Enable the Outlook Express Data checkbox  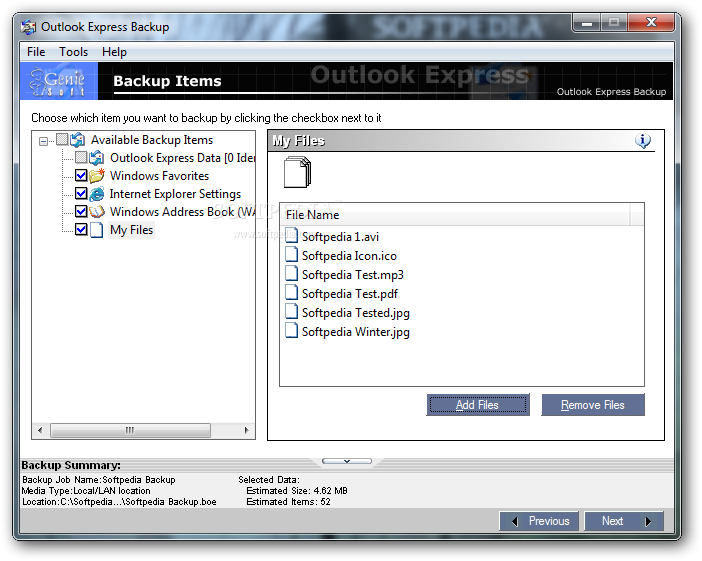pyautogui.click(x=81, y=157)
